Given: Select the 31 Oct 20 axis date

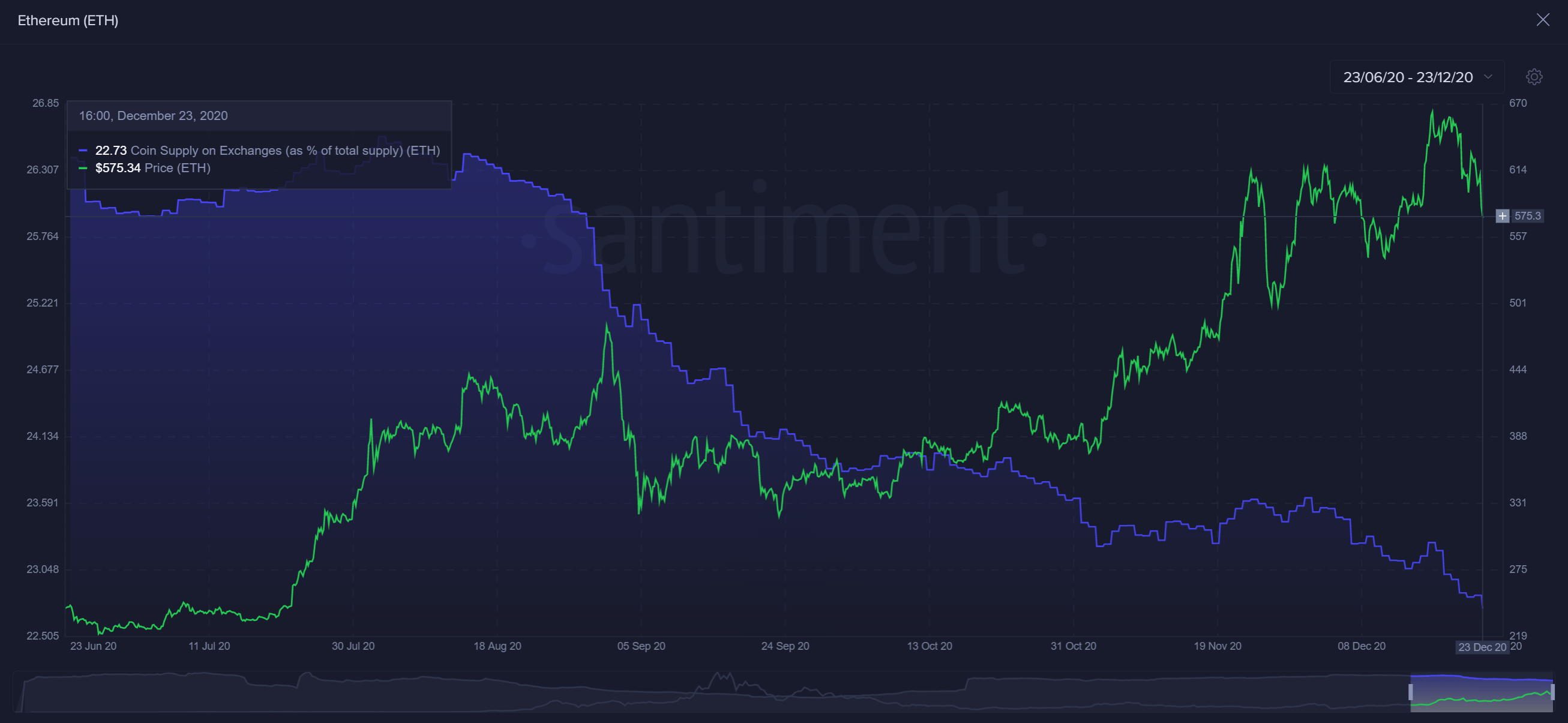Looking at the screenshot, I should click(1073, 646).
